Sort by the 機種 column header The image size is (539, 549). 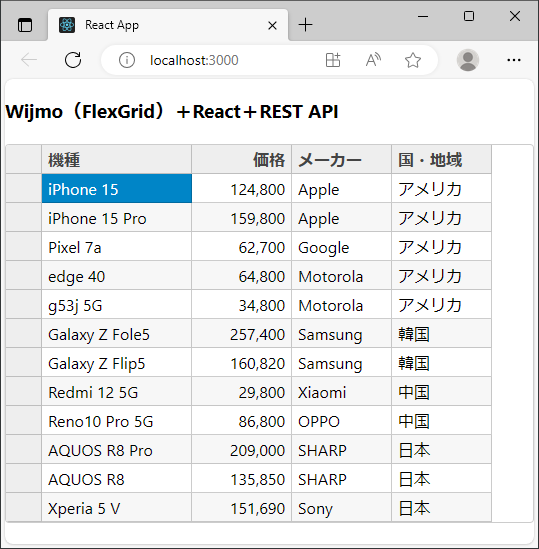pyautogui.click(x=117, y=159)
